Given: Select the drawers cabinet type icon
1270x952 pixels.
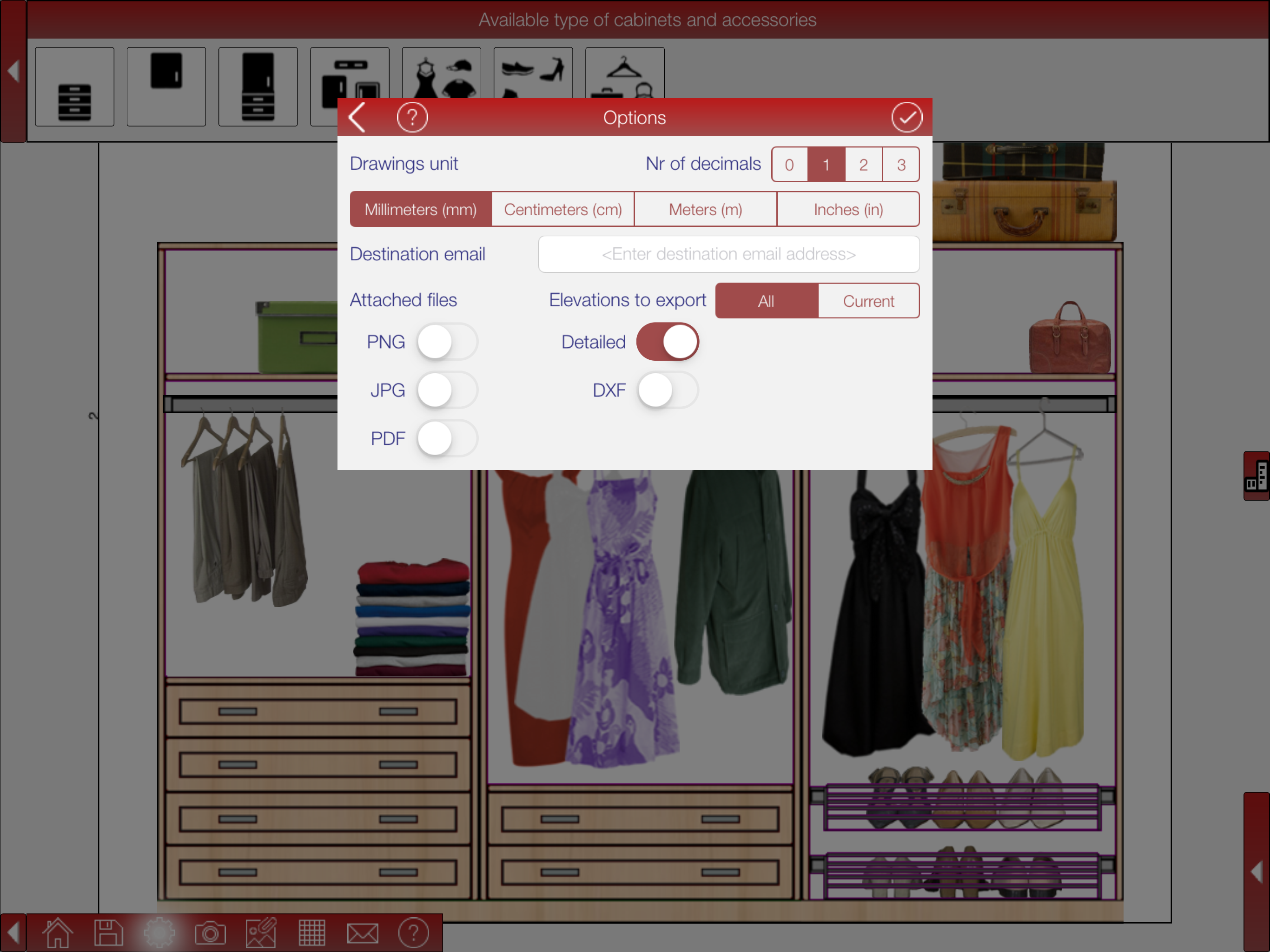Looking at the screenshot, I should coord(75,87).
